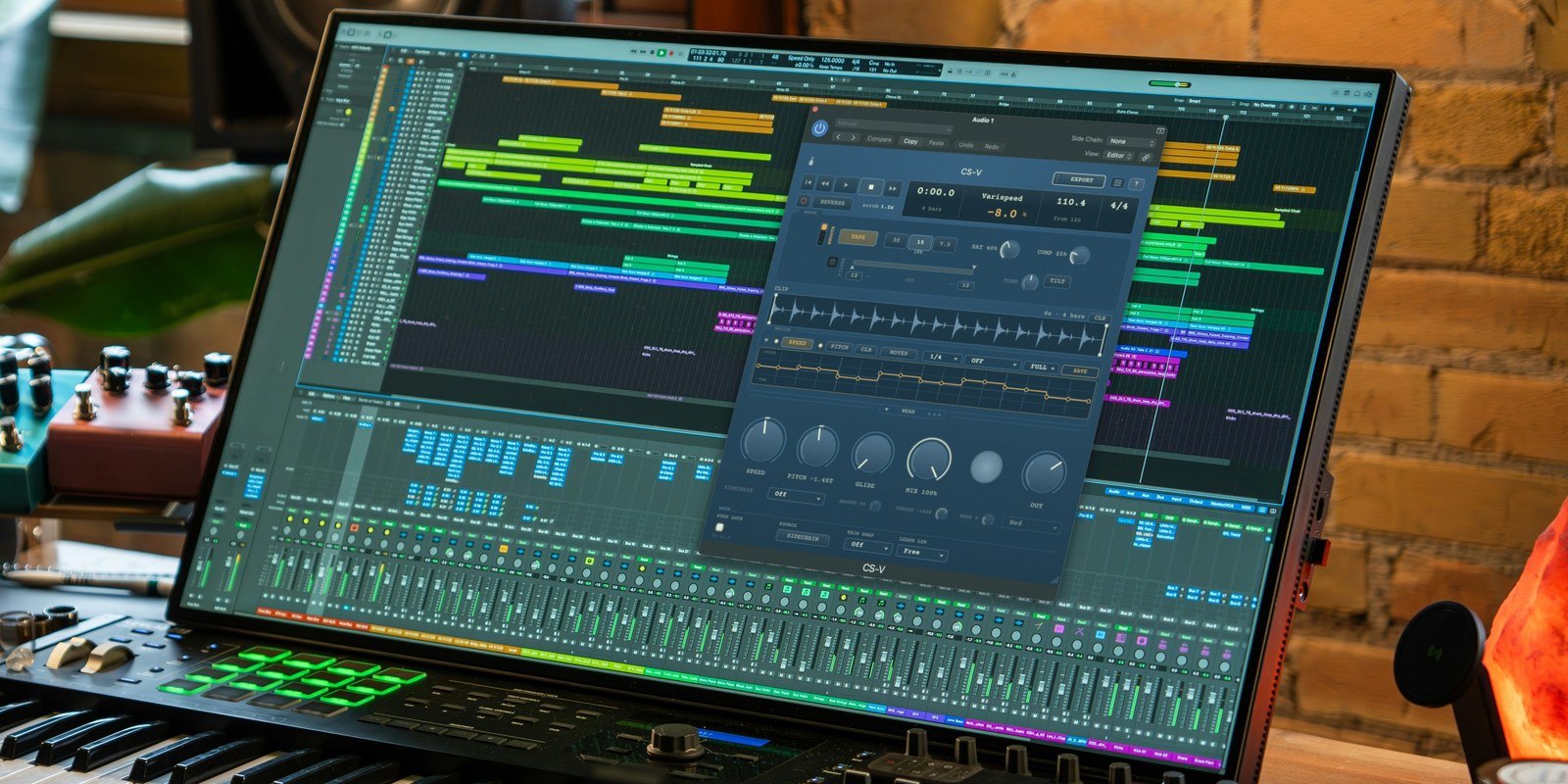Go to next preset in plugin header

pyautogui.click(x=853, y=139)
